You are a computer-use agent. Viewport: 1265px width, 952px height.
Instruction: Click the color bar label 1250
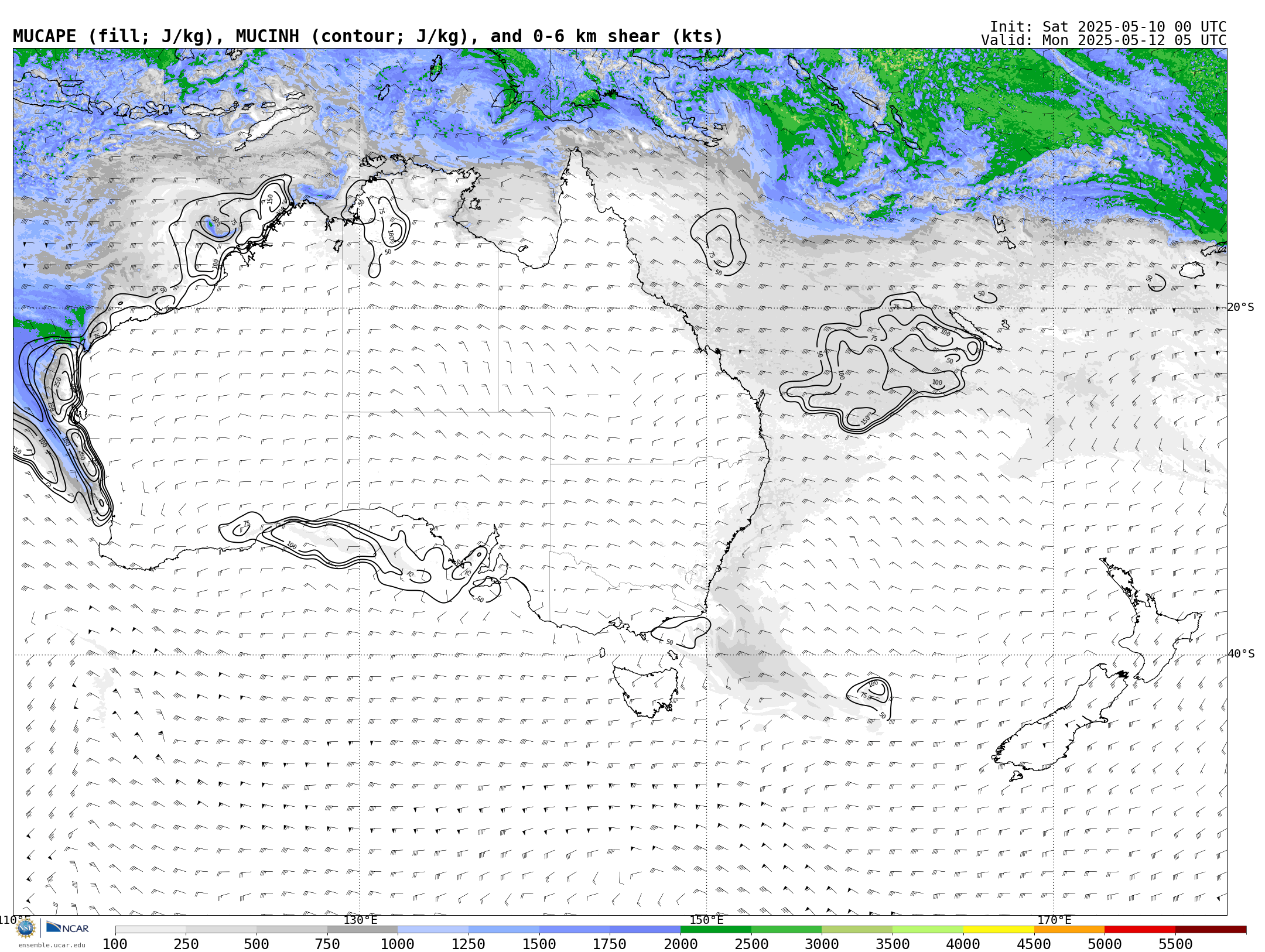[x=469, y=944]
